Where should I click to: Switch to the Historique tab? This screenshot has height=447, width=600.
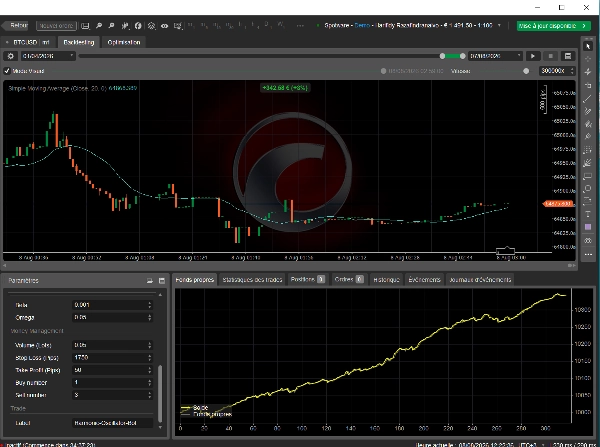click(x=386, y=280)
